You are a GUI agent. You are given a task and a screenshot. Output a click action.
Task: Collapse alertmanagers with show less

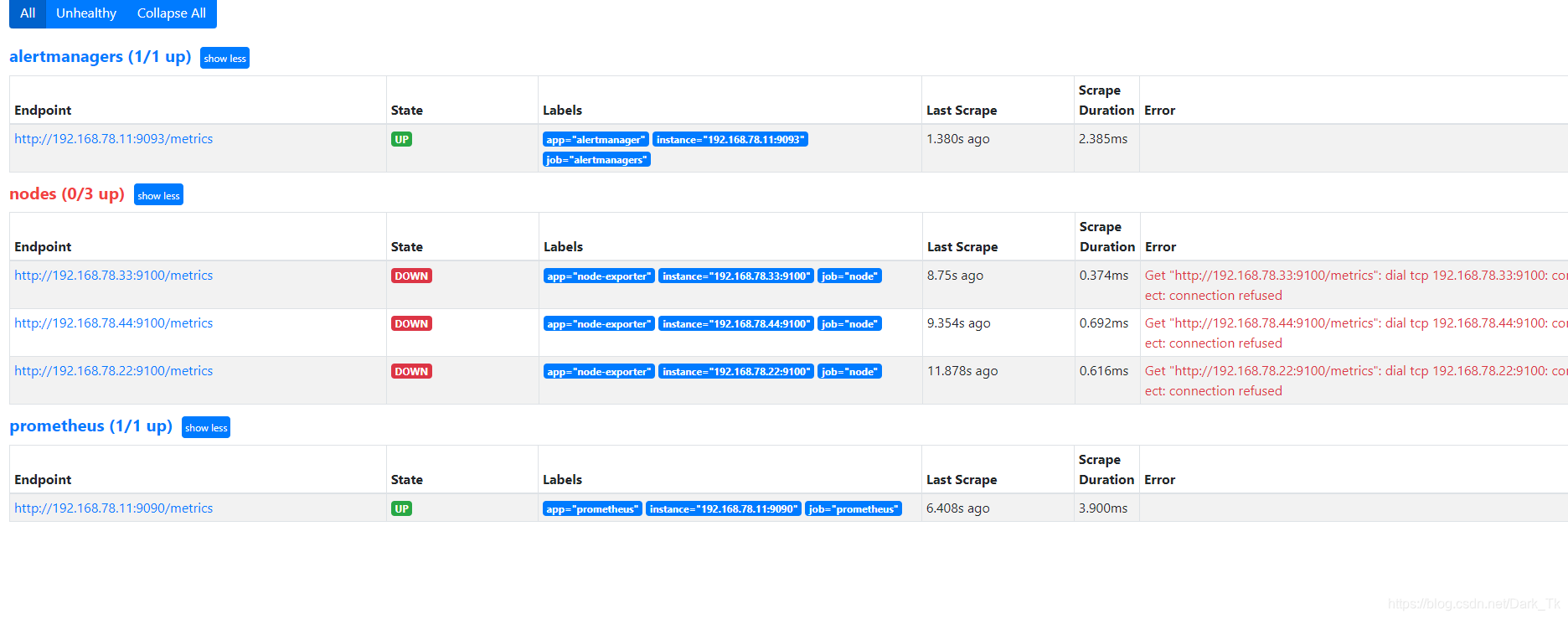point(224,58)
